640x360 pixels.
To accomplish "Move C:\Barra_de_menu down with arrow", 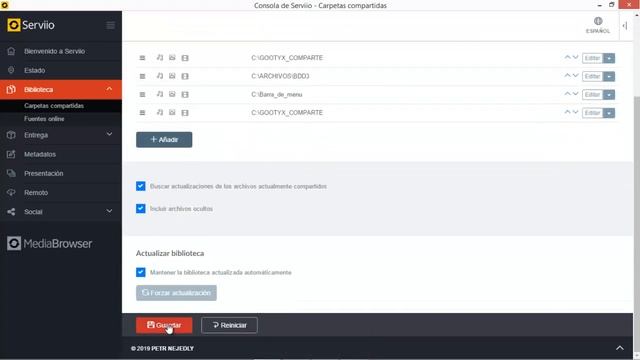I will pos(576,94).
